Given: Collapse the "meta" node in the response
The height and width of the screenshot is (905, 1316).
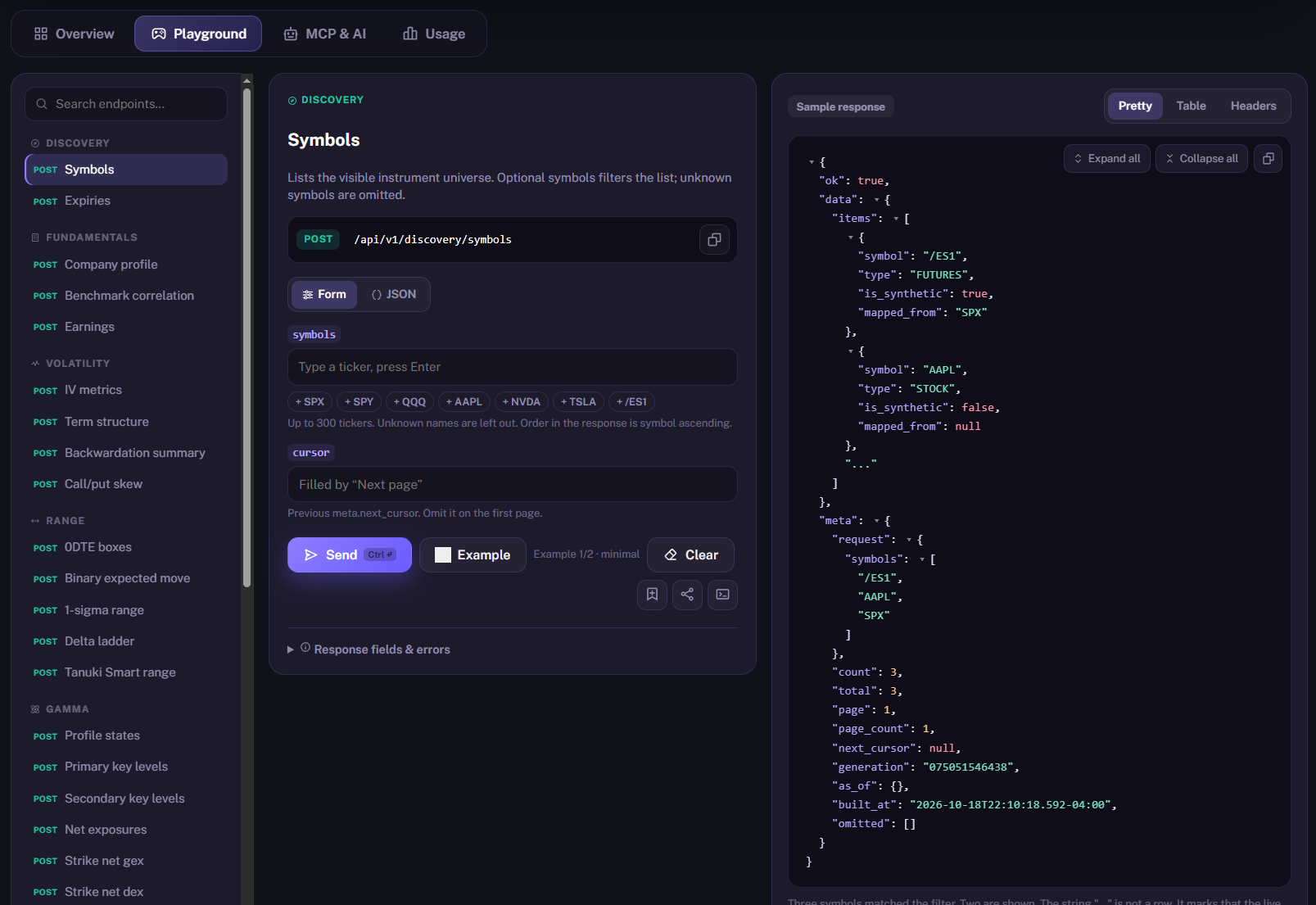Looking at the screenshot, I should point(877,521).
